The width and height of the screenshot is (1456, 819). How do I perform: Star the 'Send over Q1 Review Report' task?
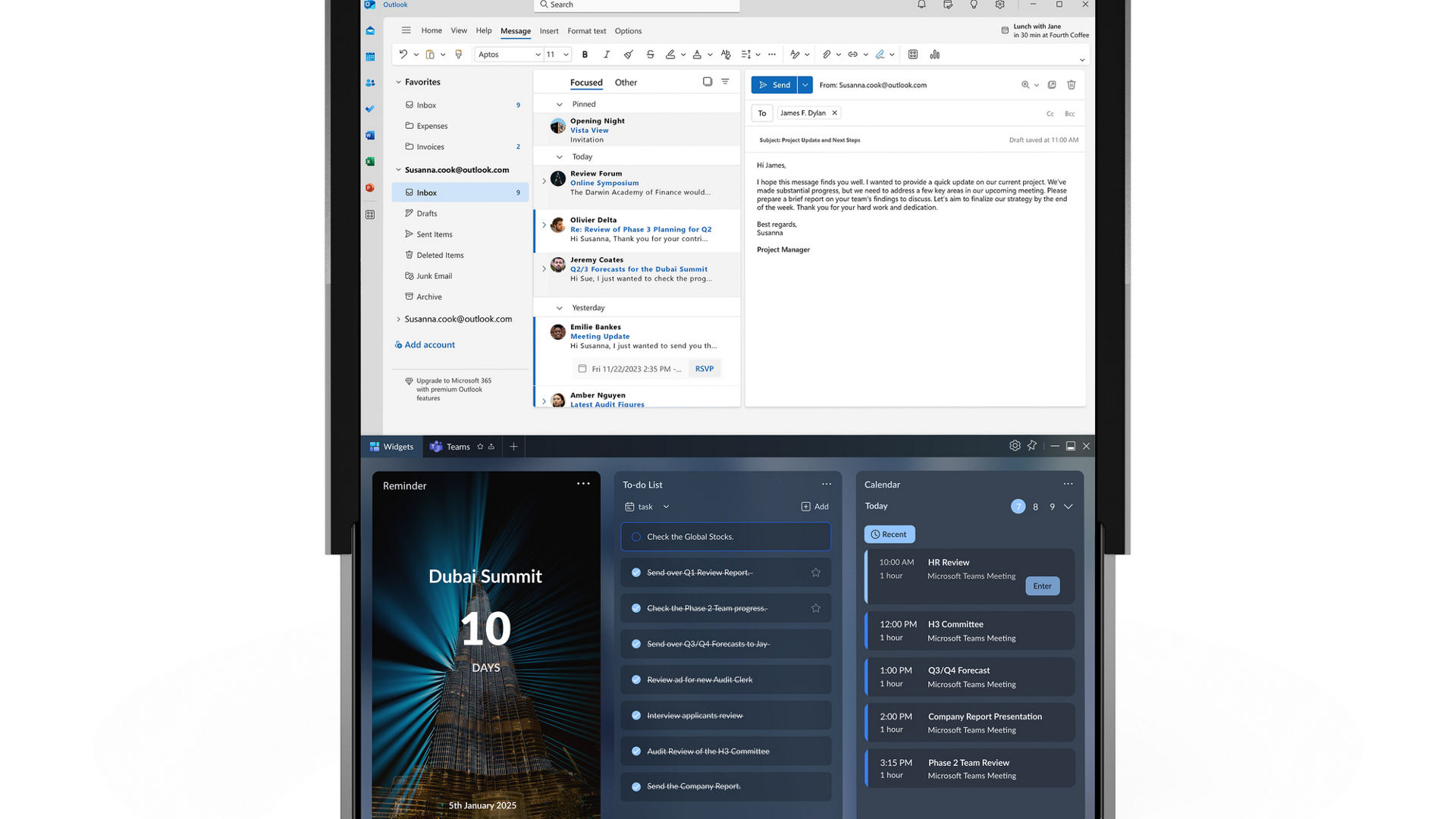pyautogui.click(x=816, y=573)
